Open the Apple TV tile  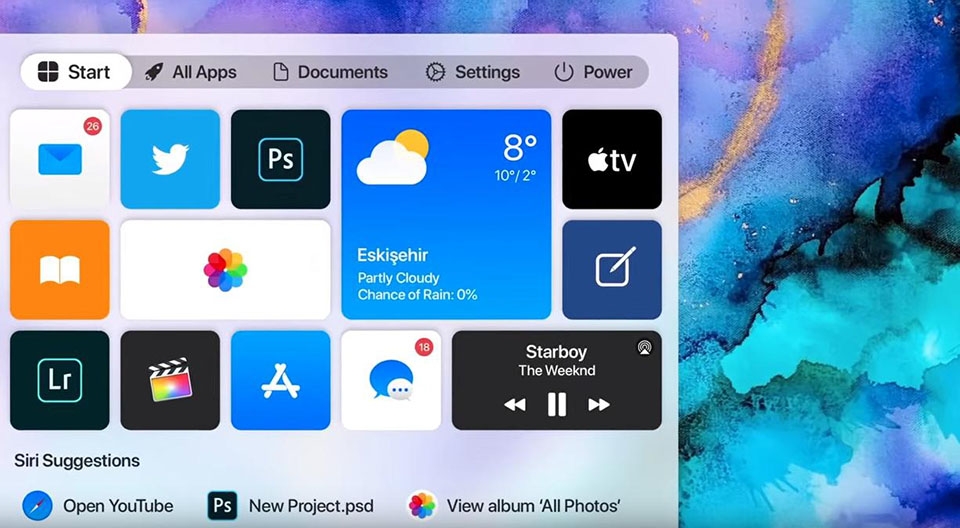click(612, 159)
